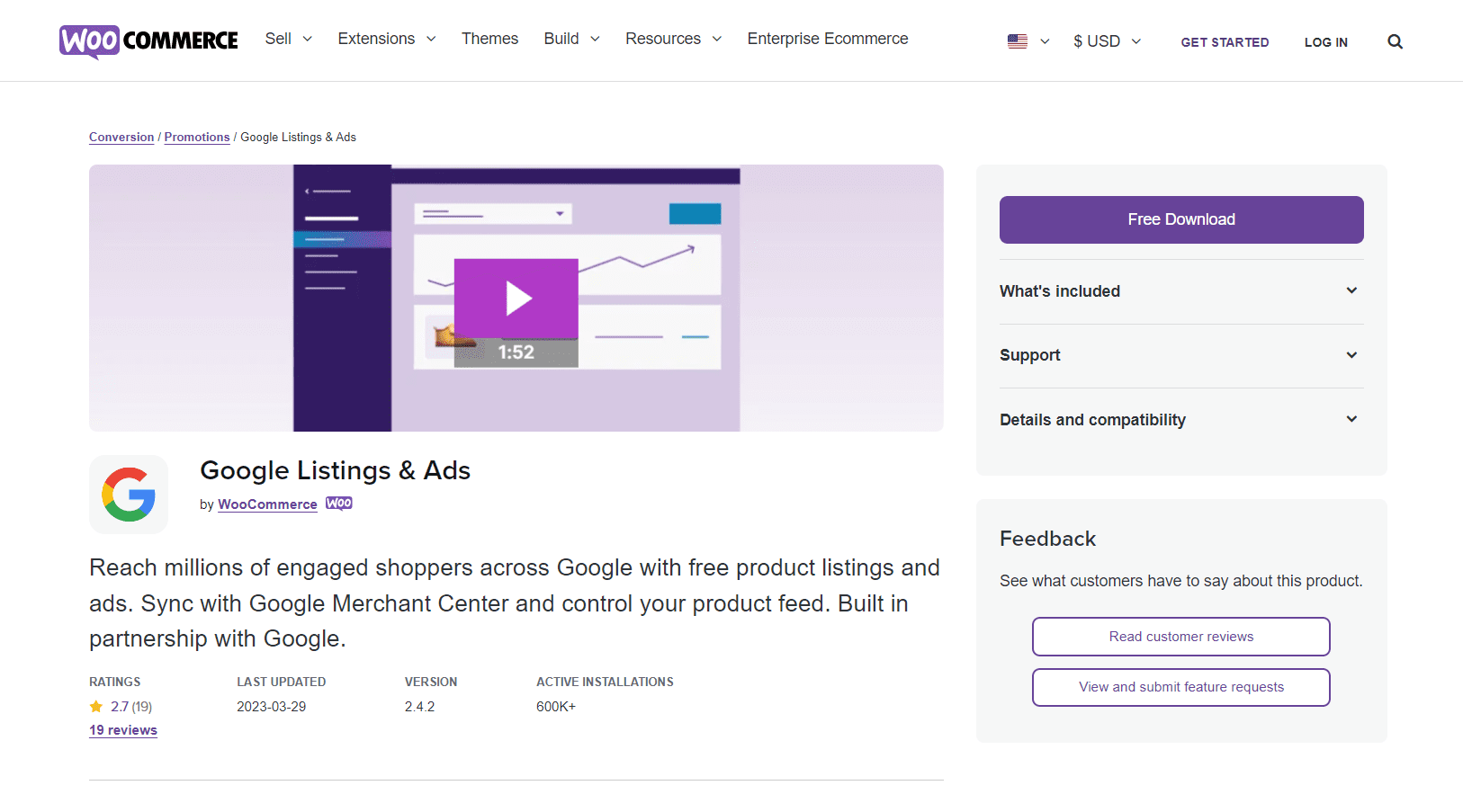The width and height of the screenshot is (1463, 812).
Task: Open the Extensions dropdown menu
Action: pos(386,39)
